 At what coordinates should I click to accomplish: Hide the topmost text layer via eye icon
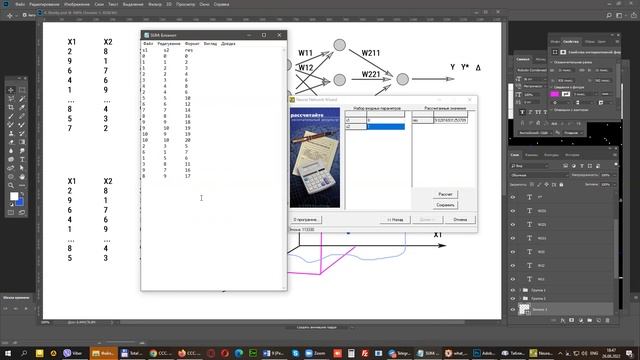(513, 197)
